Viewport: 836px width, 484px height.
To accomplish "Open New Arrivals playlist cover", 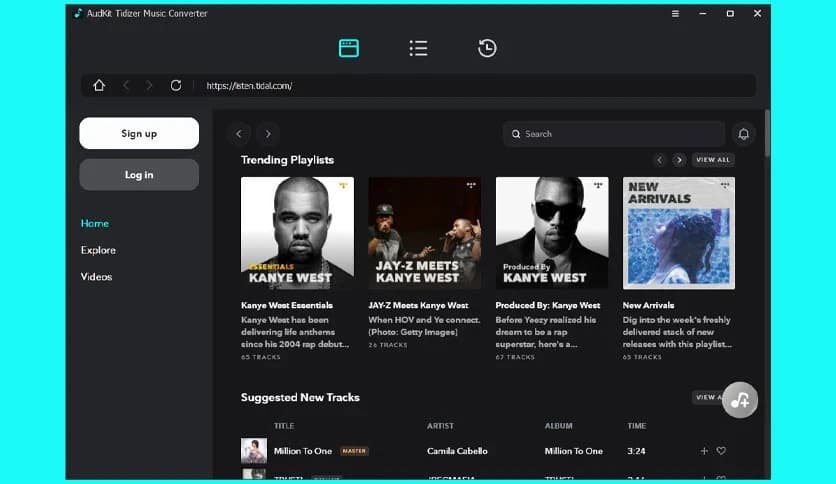I will coord(679,233).
